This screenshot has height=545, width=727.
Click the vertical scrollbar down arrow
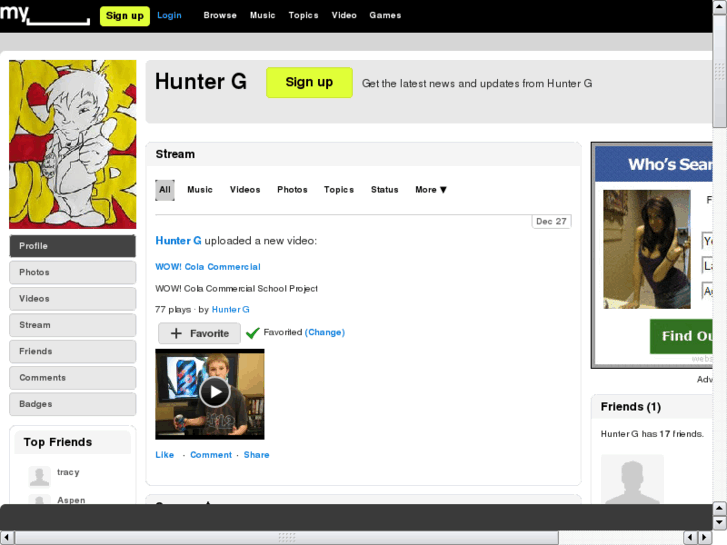pyautogui.click(x=720, y=523)
